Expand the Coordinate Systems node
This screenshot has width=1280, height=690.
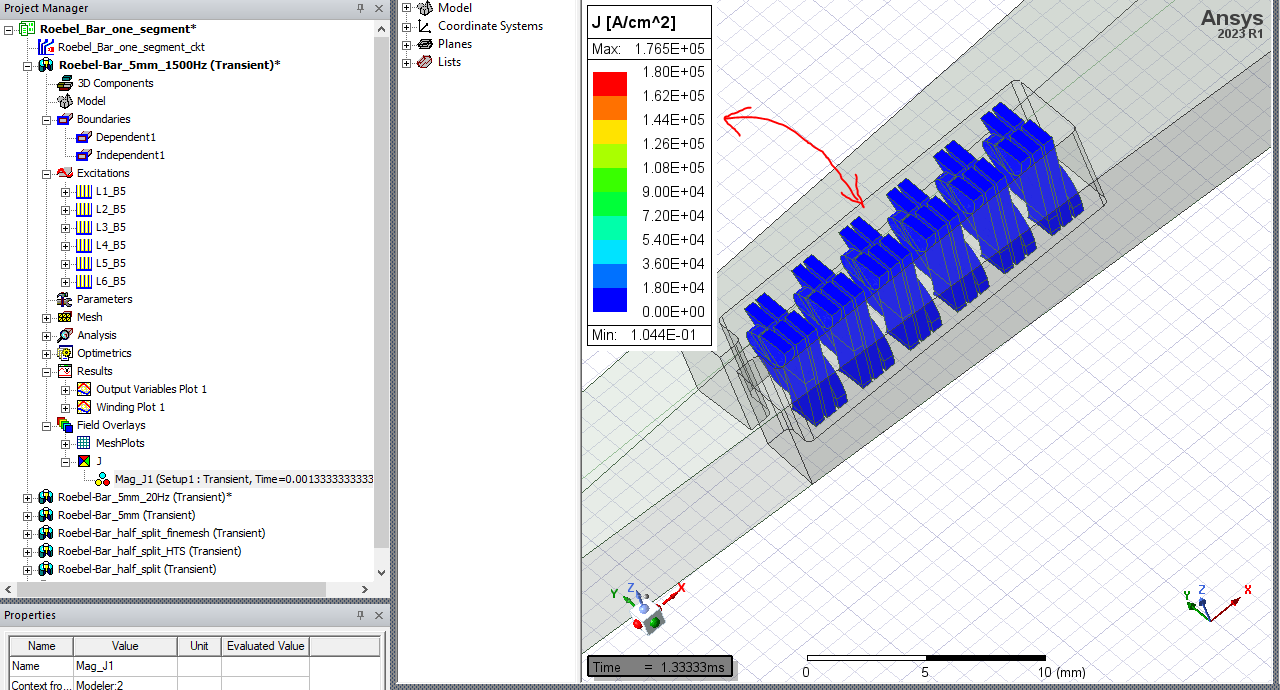(405, 25)
